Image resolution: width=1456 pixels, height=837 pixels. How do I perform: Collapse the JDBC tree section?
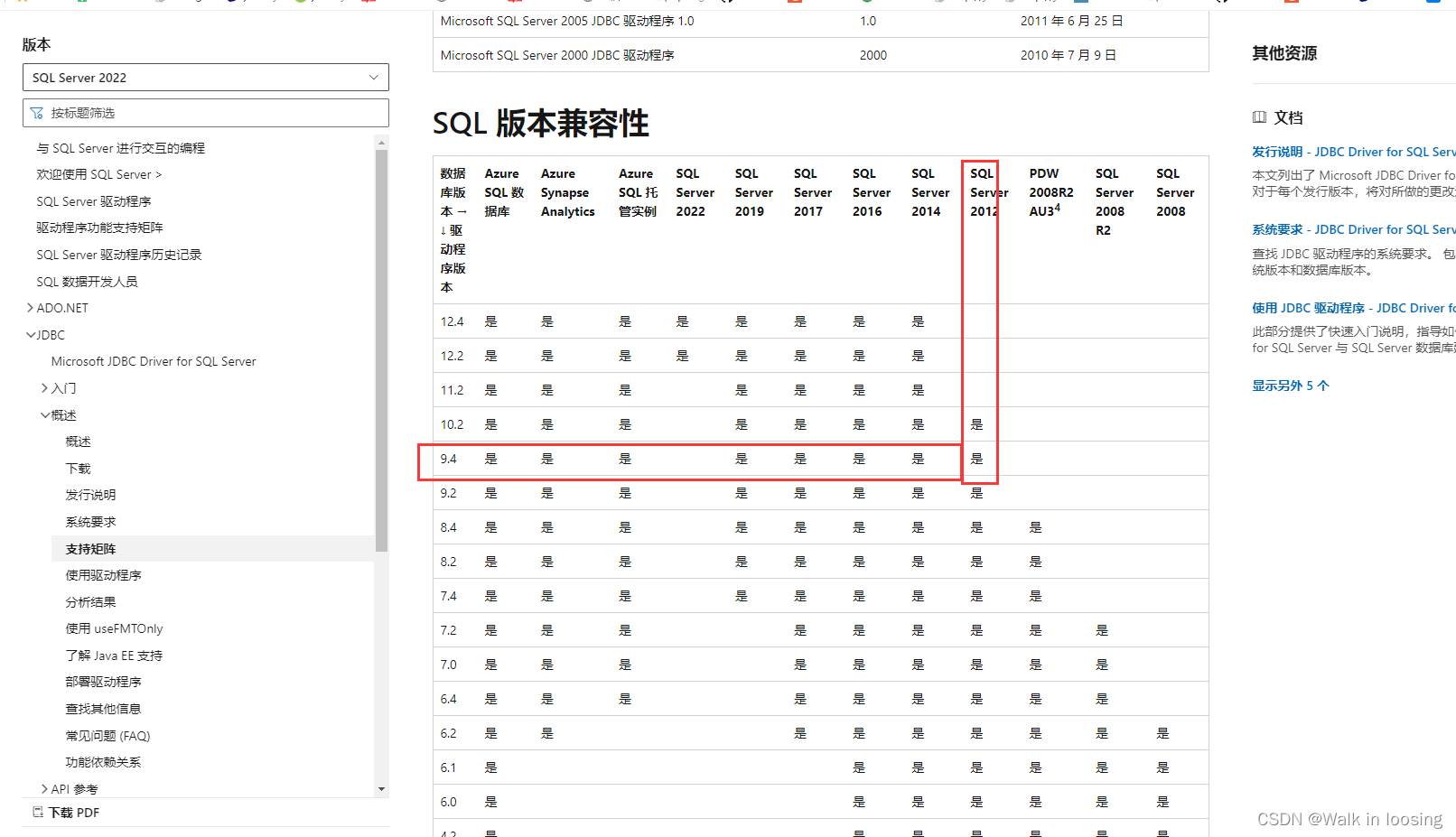pos(31,334)
